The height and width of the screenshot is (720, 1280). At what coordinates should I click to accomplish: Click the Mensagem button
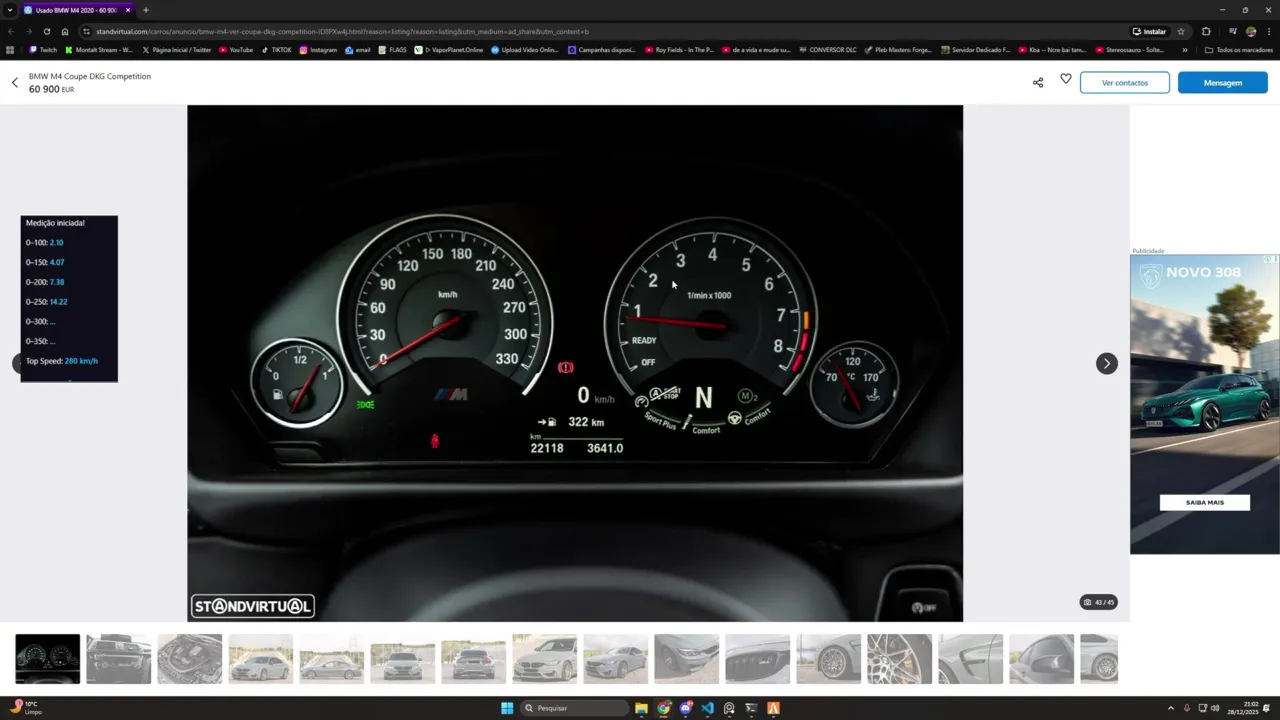pos(1223,83)
